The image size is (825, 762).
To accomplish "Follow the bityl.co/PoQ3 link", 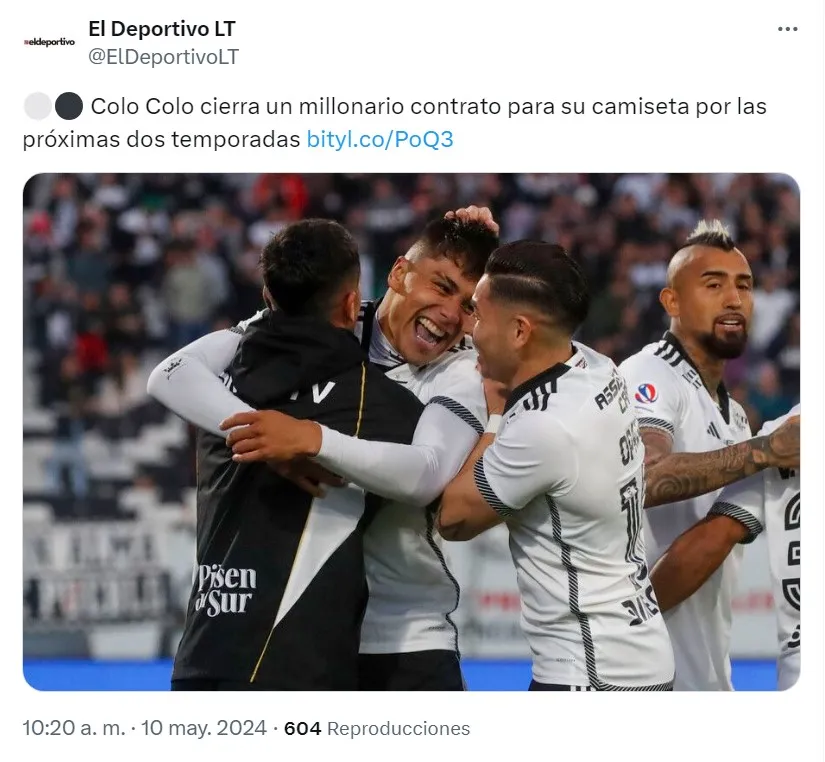I will 379,139.
